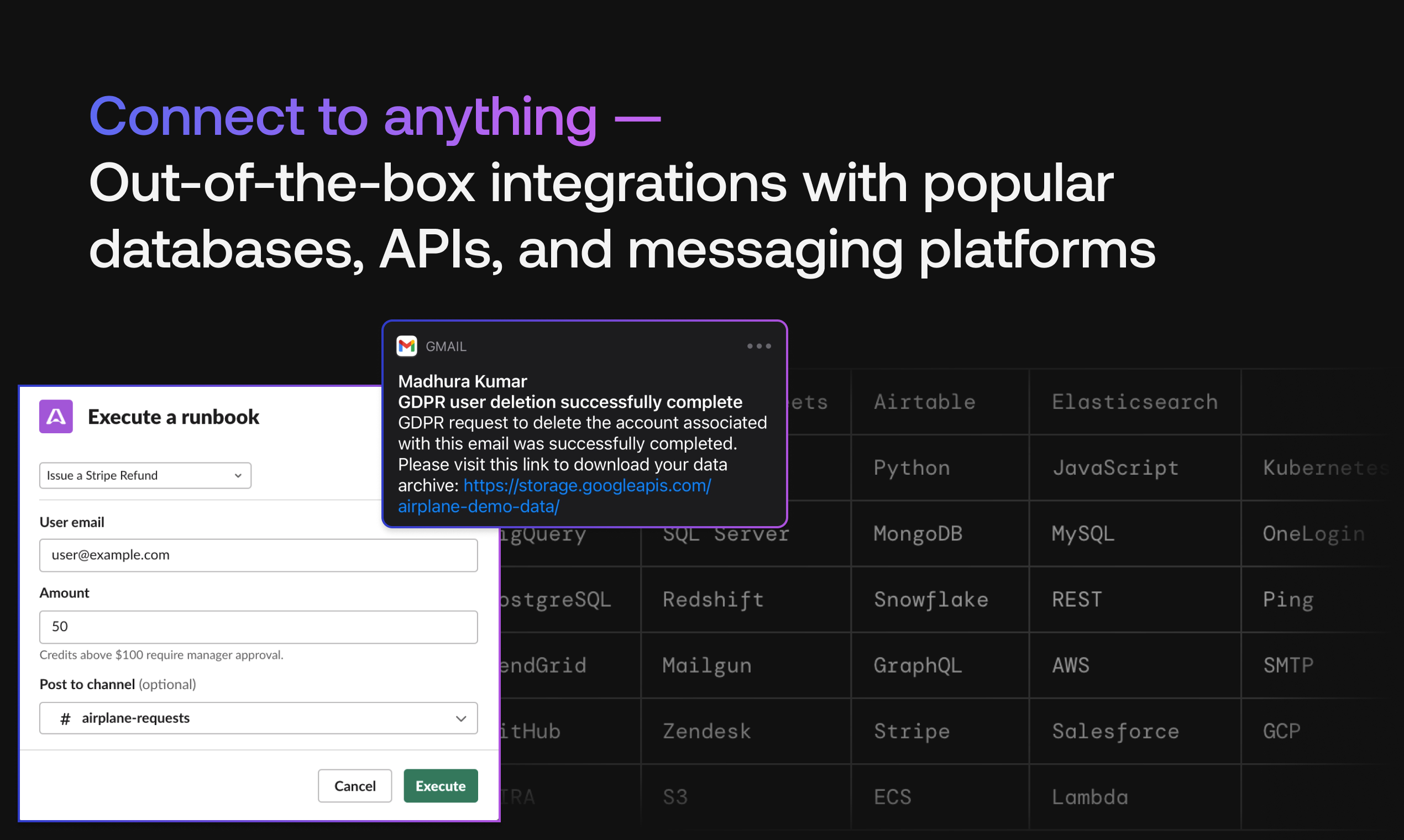
Task: Click the purple Airplane logo icon
Action: click(55, 416)
